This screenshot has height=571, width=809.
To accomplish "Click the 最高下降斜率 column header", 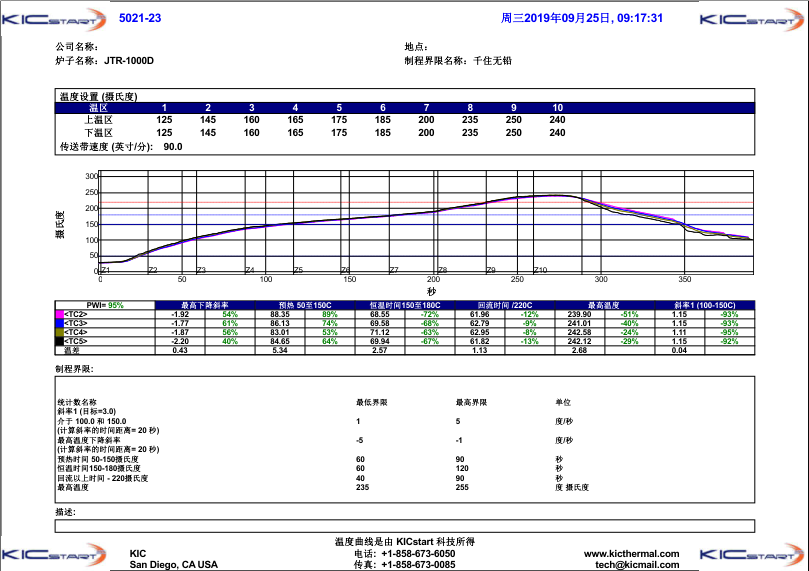I will click(x=205, y=305).
